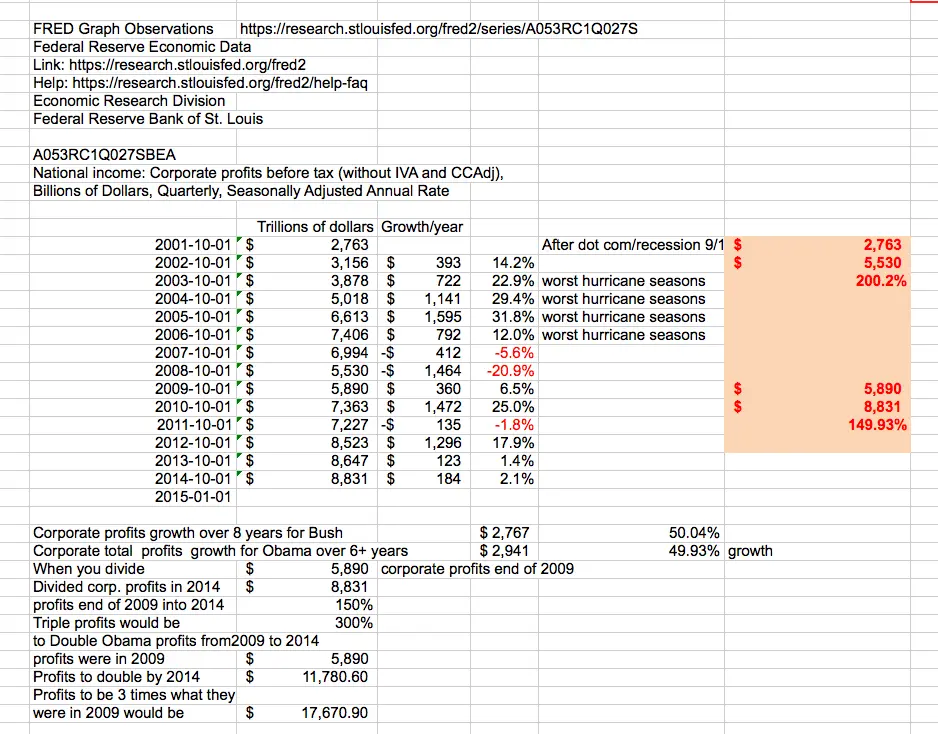This screenshot has height=734, width=938.
Task: Select 'worst hurricane seasons' in the 2006 row
Action: (623, 334)
